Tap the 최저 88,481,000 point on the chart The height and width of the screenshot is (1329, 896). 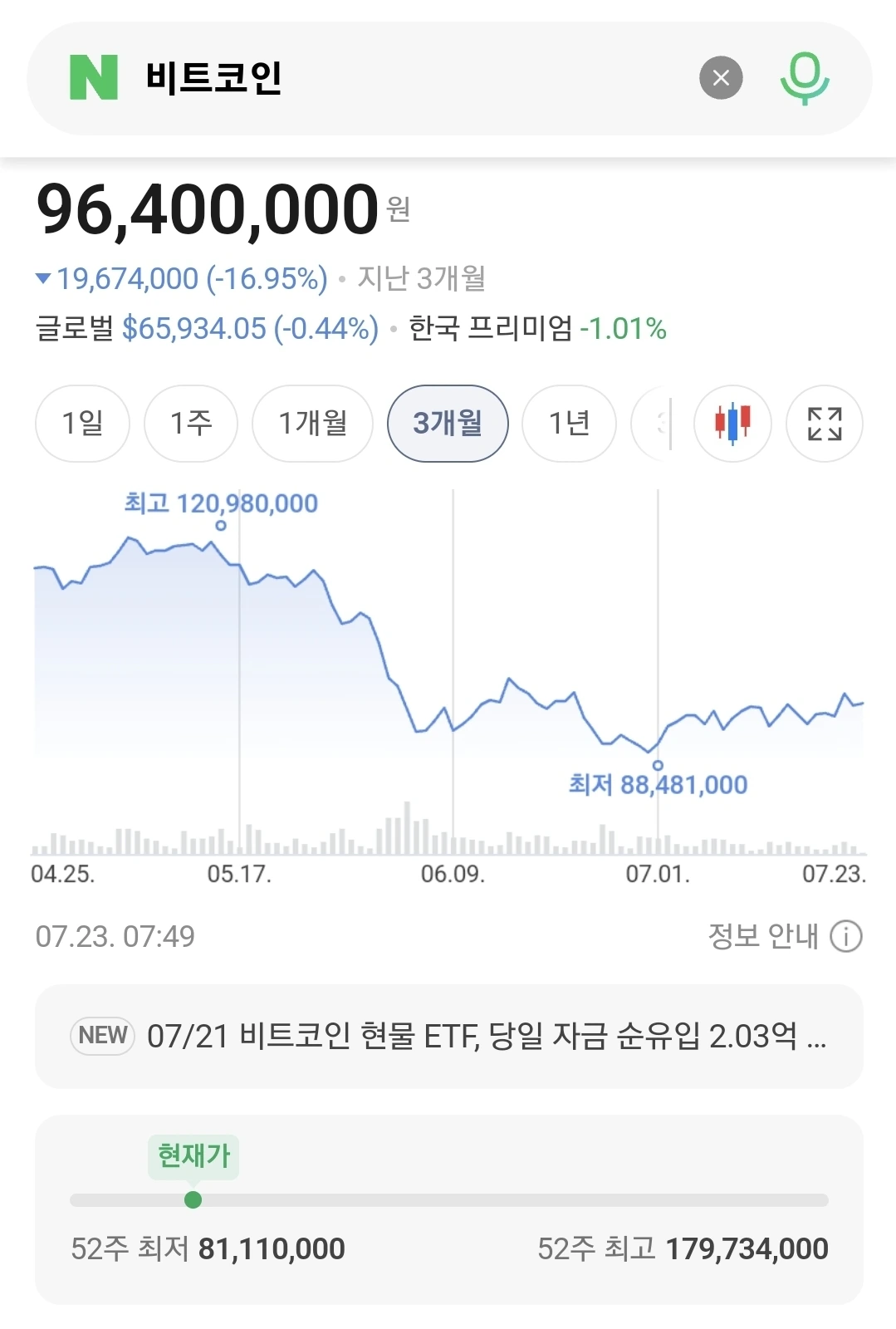pos(658,765)
